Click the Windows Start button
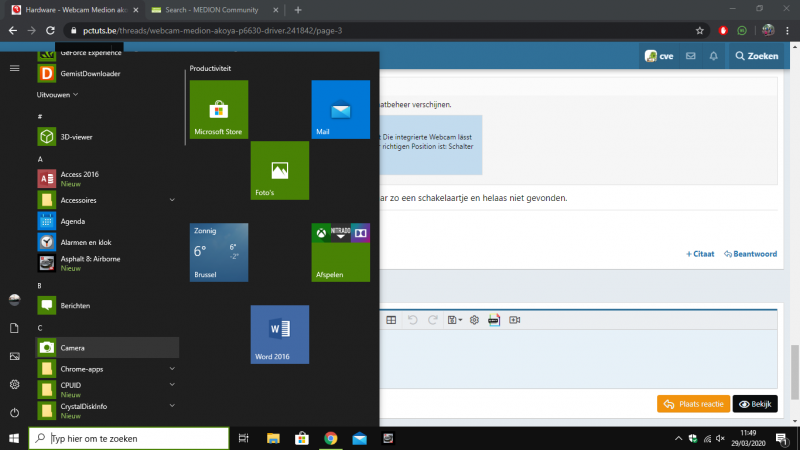Viewport: 800px width, 450px height. pyautogui.click(x=14, y=438)
